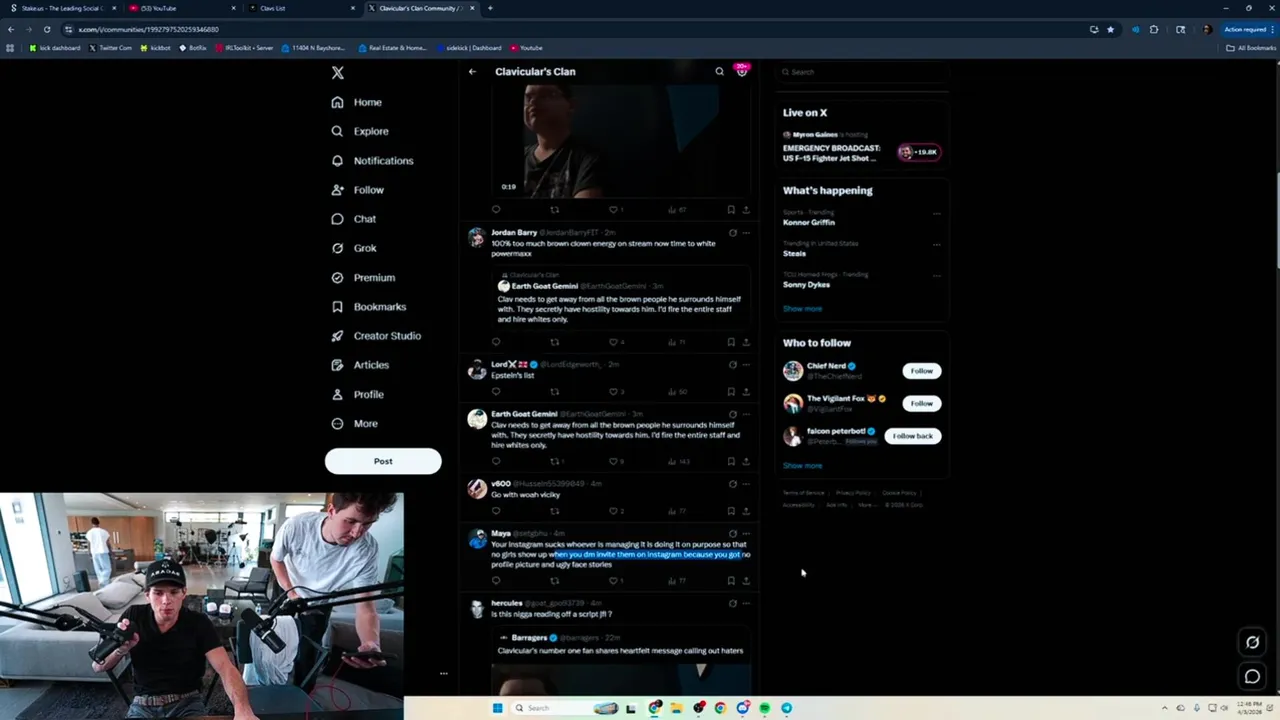Open Steals trending topic
1280x720 pixels.
coord(794,253)
